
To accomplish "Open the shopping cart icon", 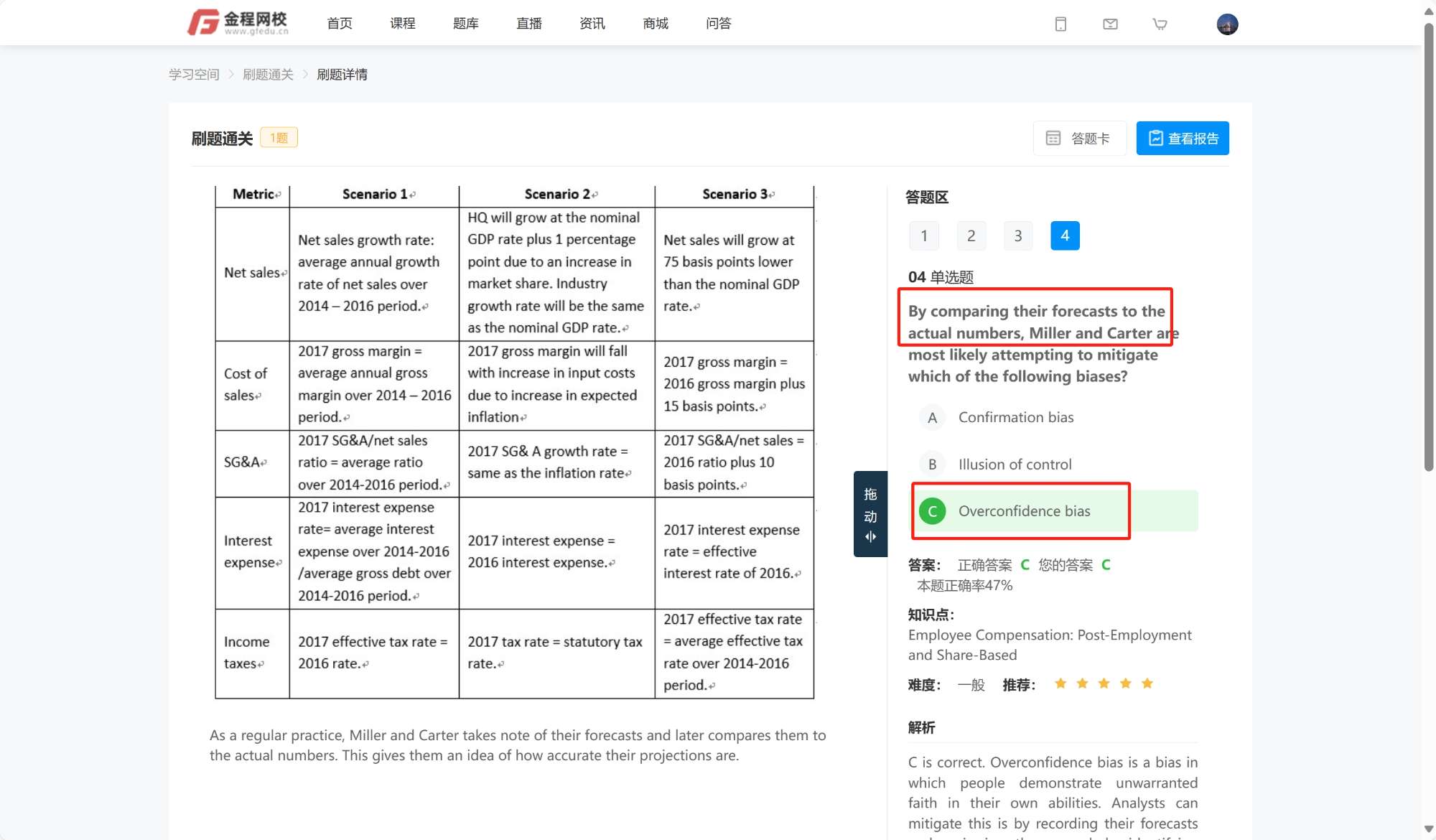I will click(x=1160, y=24).
